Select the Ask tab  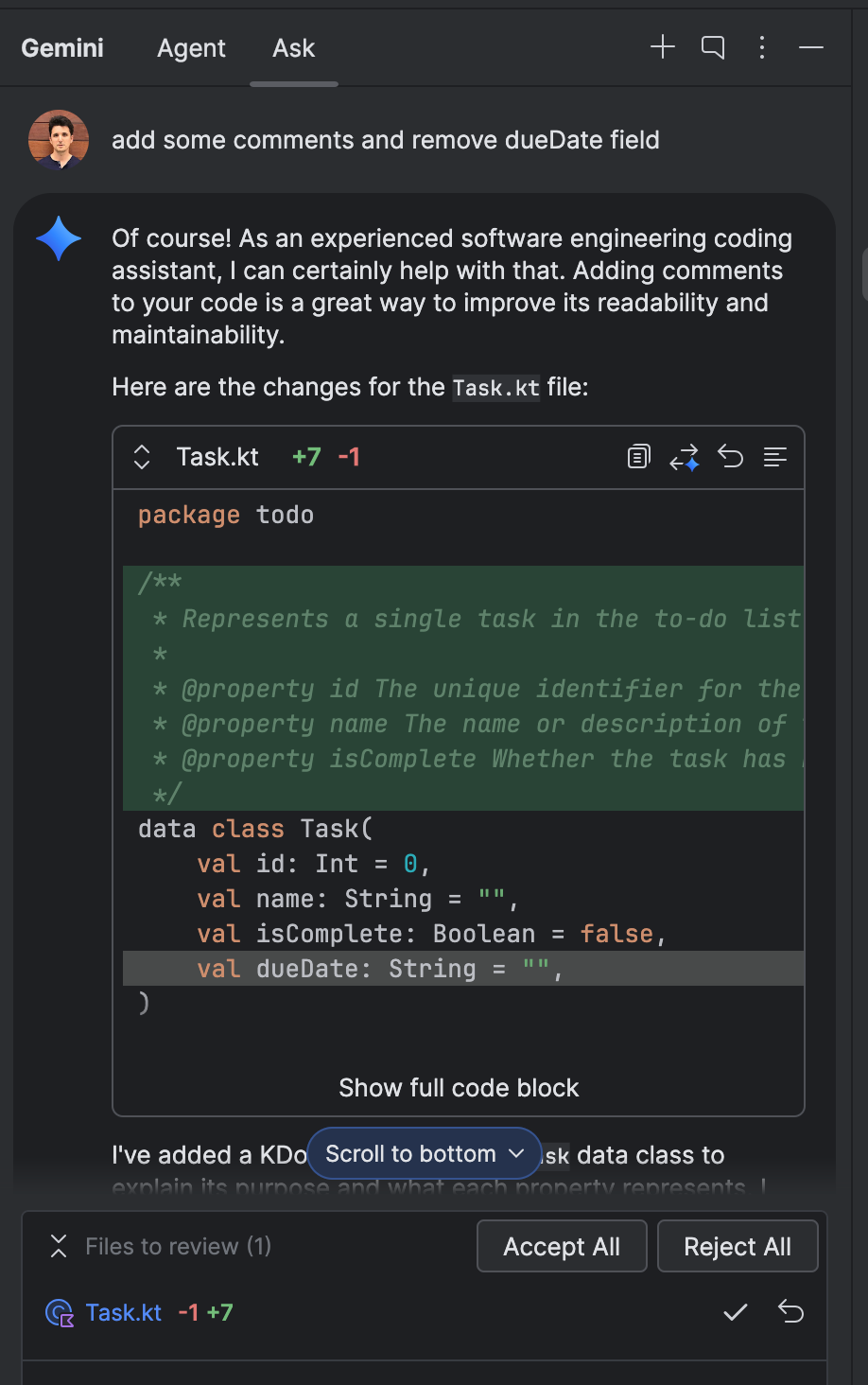[293, 47]
